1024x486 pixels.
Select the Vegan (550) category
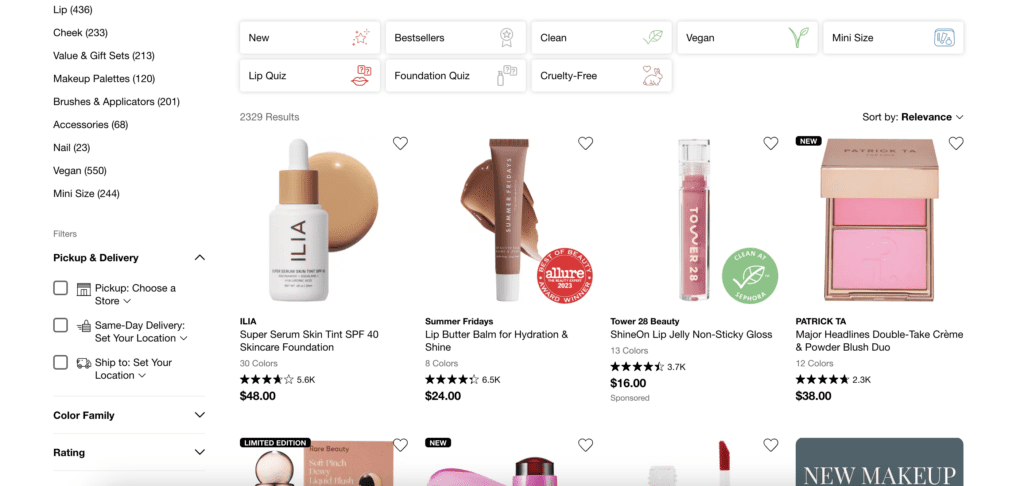(x=80, y=170)
